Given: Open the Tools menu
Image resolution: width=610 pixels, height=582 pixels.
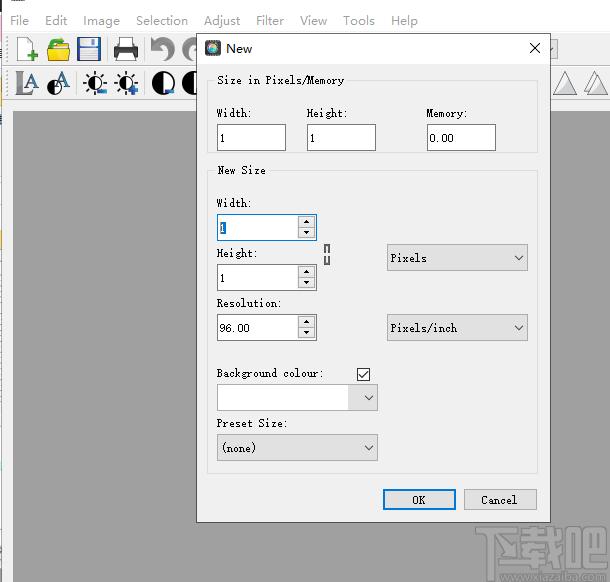Looking at the screenshot, I should tap(359, 21).
